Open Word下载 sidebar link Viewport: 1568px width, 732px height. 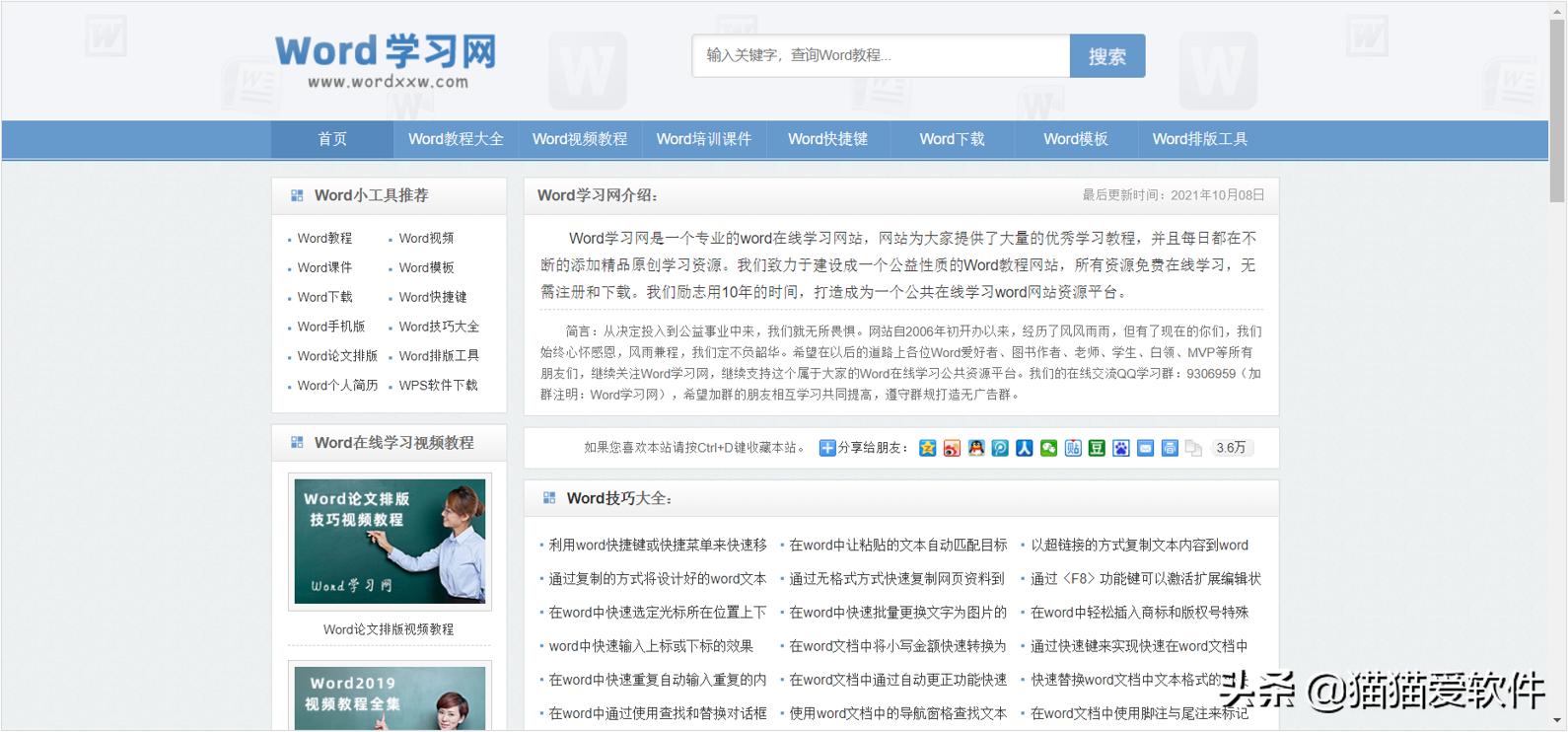point(324,298)
